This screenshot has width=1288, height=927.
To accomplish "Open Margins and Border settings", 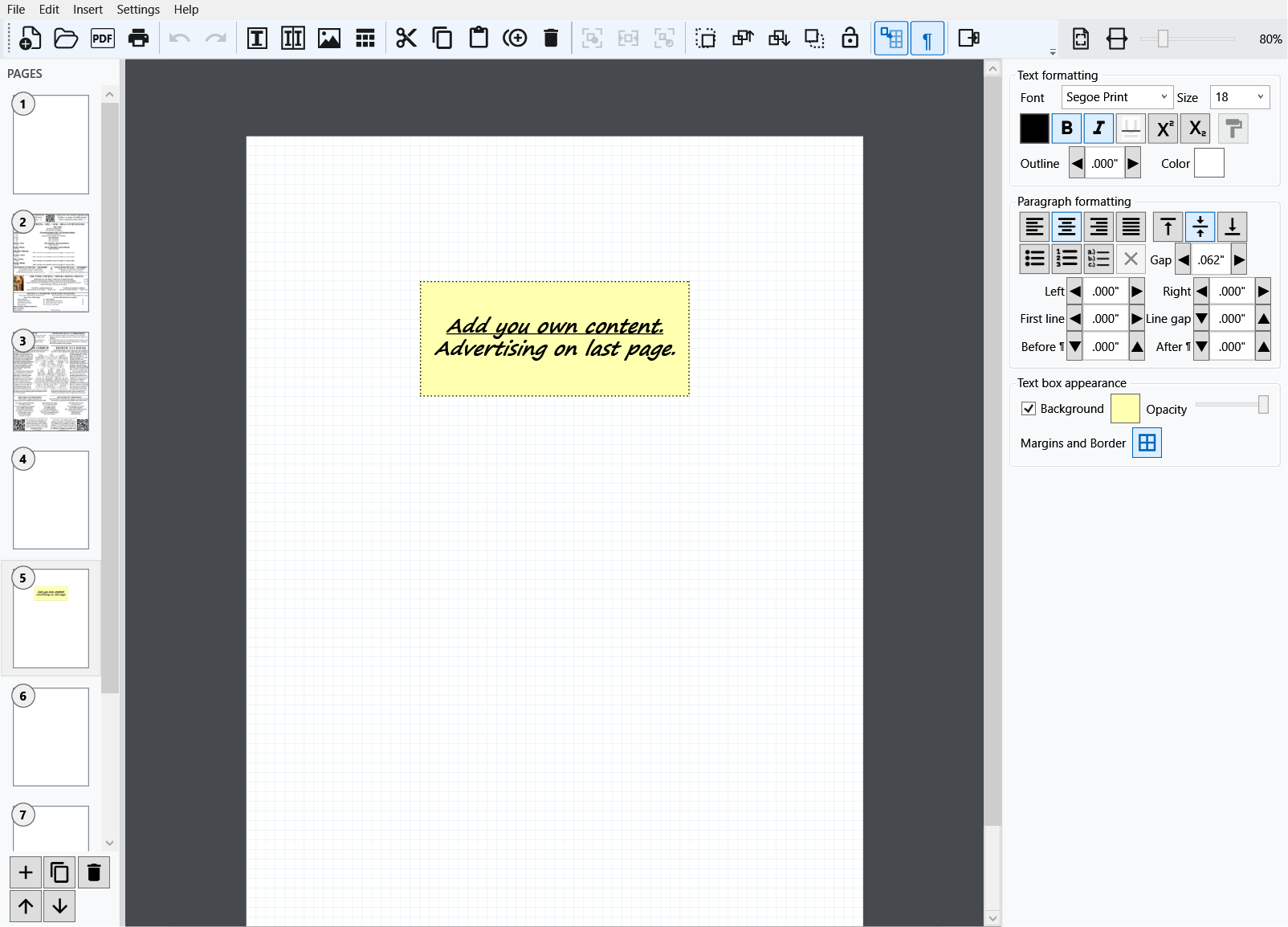I will pyautogui.click(x=1147, y=443).
